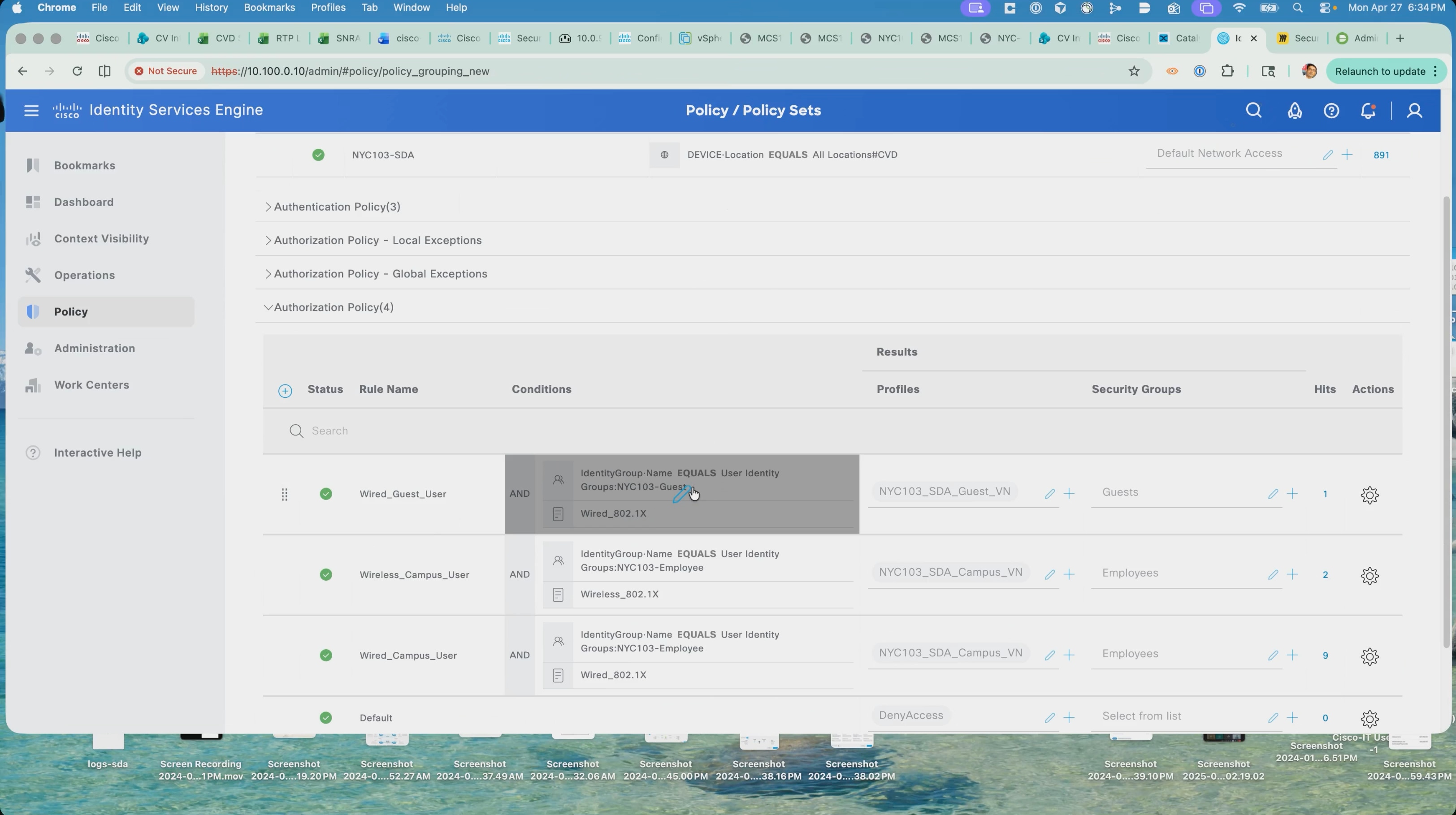
Task: Open the notifications bell in ISE header
Action: click(x=1368, y=111)
